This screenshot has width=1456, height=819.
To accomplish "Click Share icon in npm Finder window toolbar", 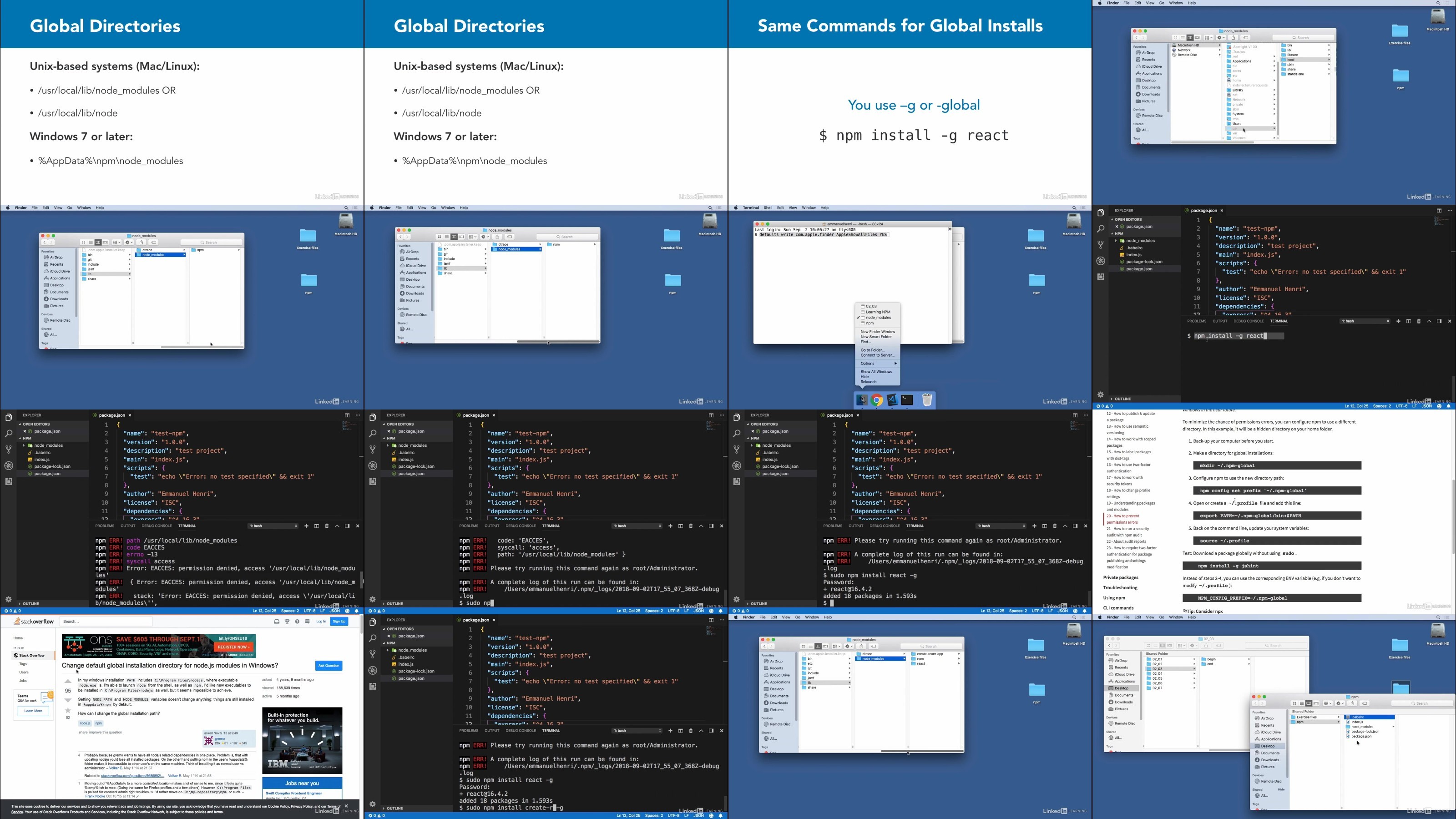I will point(1353,703).
